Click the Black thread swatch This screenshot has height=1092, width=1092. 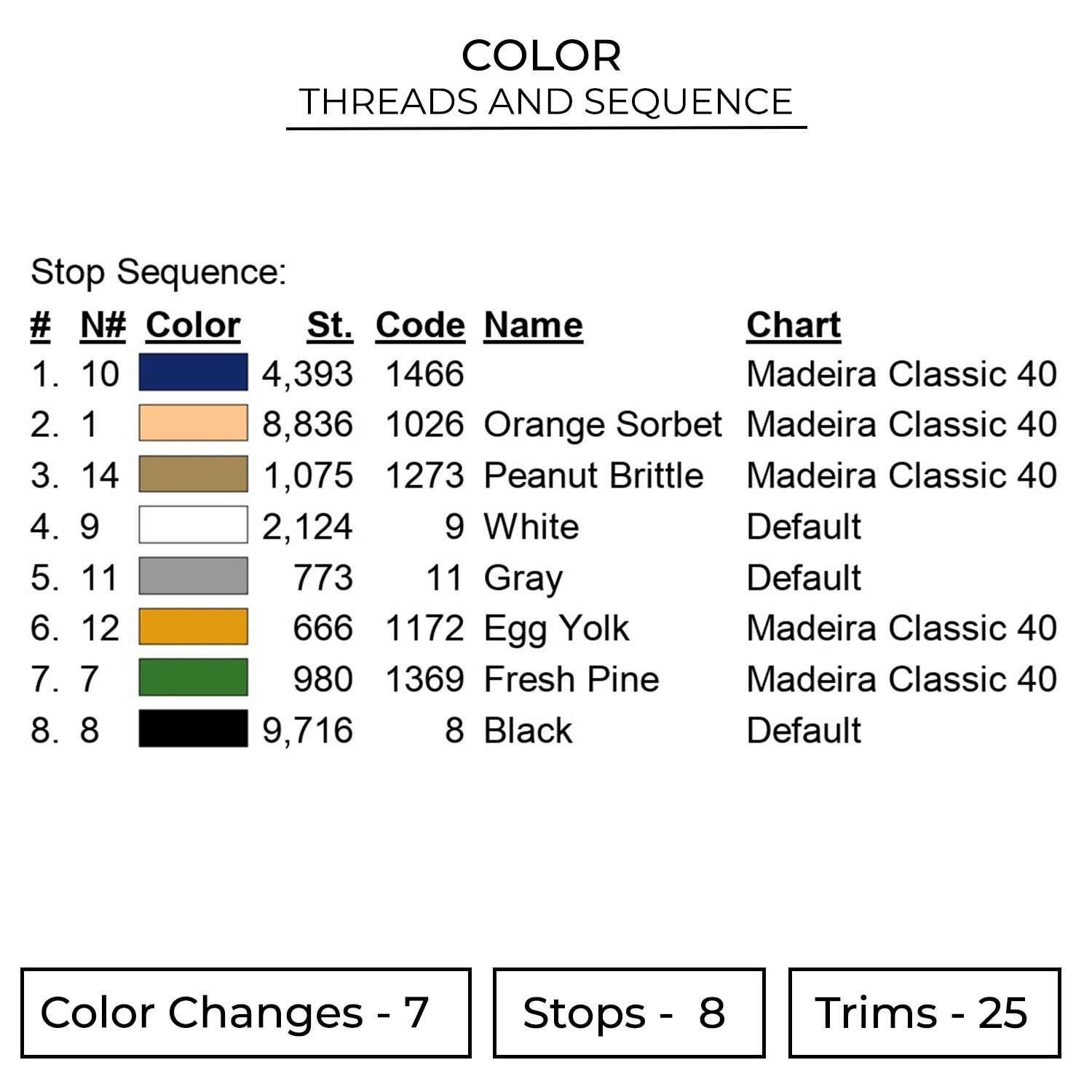tap(193, 729)
